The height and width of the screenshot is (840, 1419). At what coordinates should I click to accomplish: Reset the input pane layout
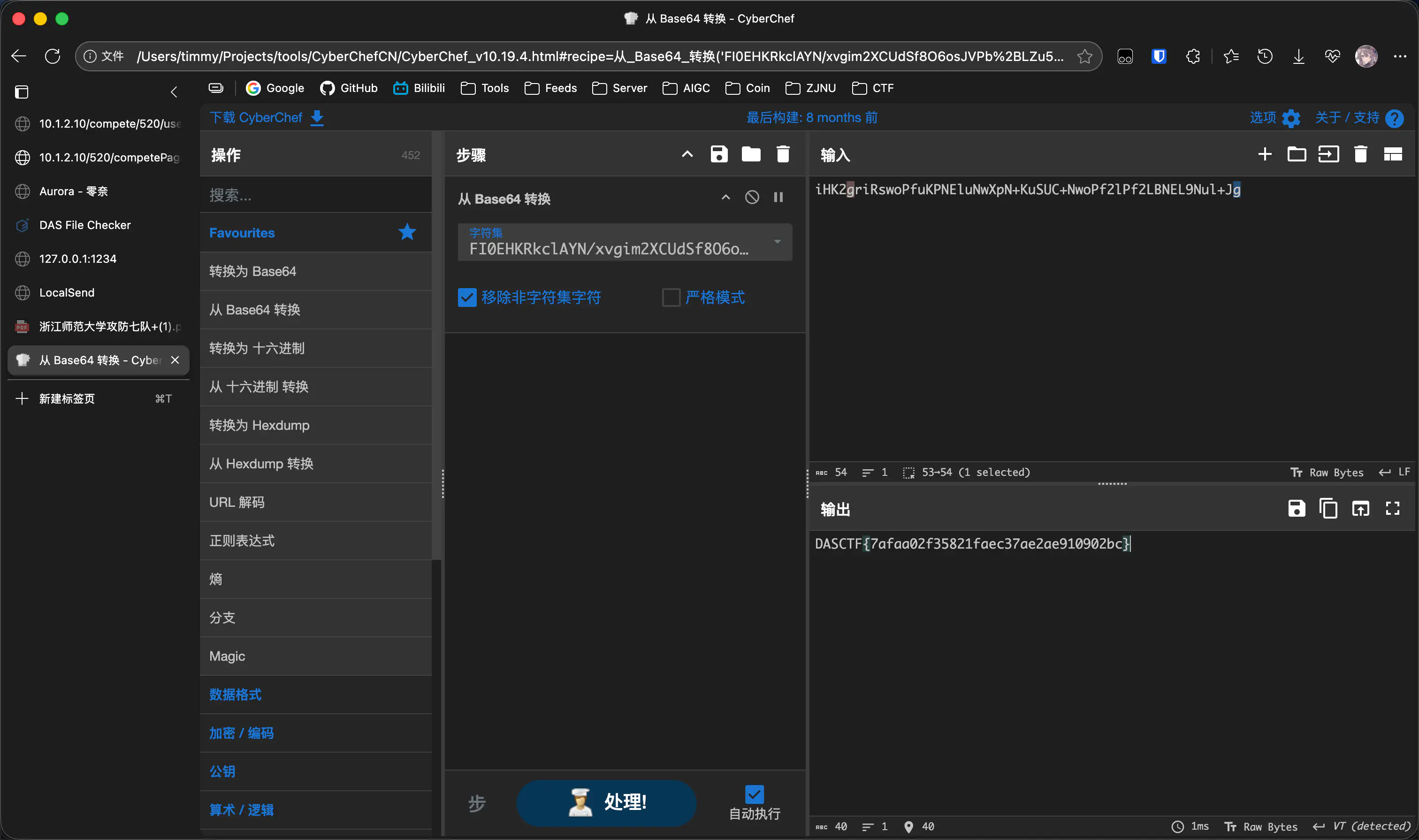[1392, 154]
